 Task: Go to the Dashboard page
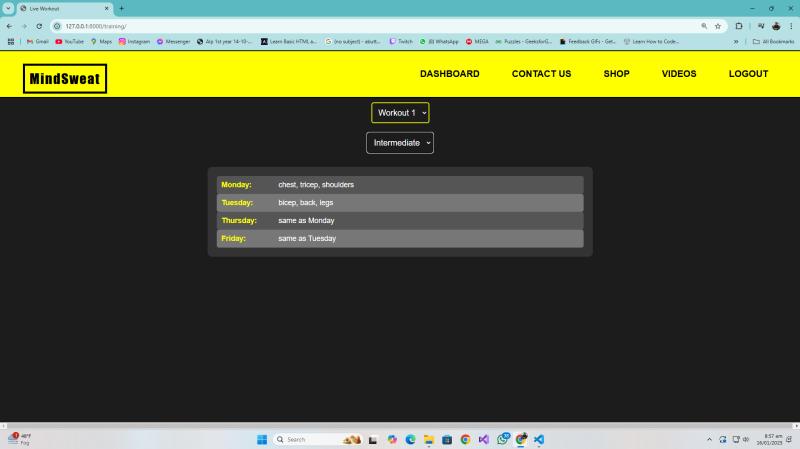pyautogui.click(x=449, y=74)
